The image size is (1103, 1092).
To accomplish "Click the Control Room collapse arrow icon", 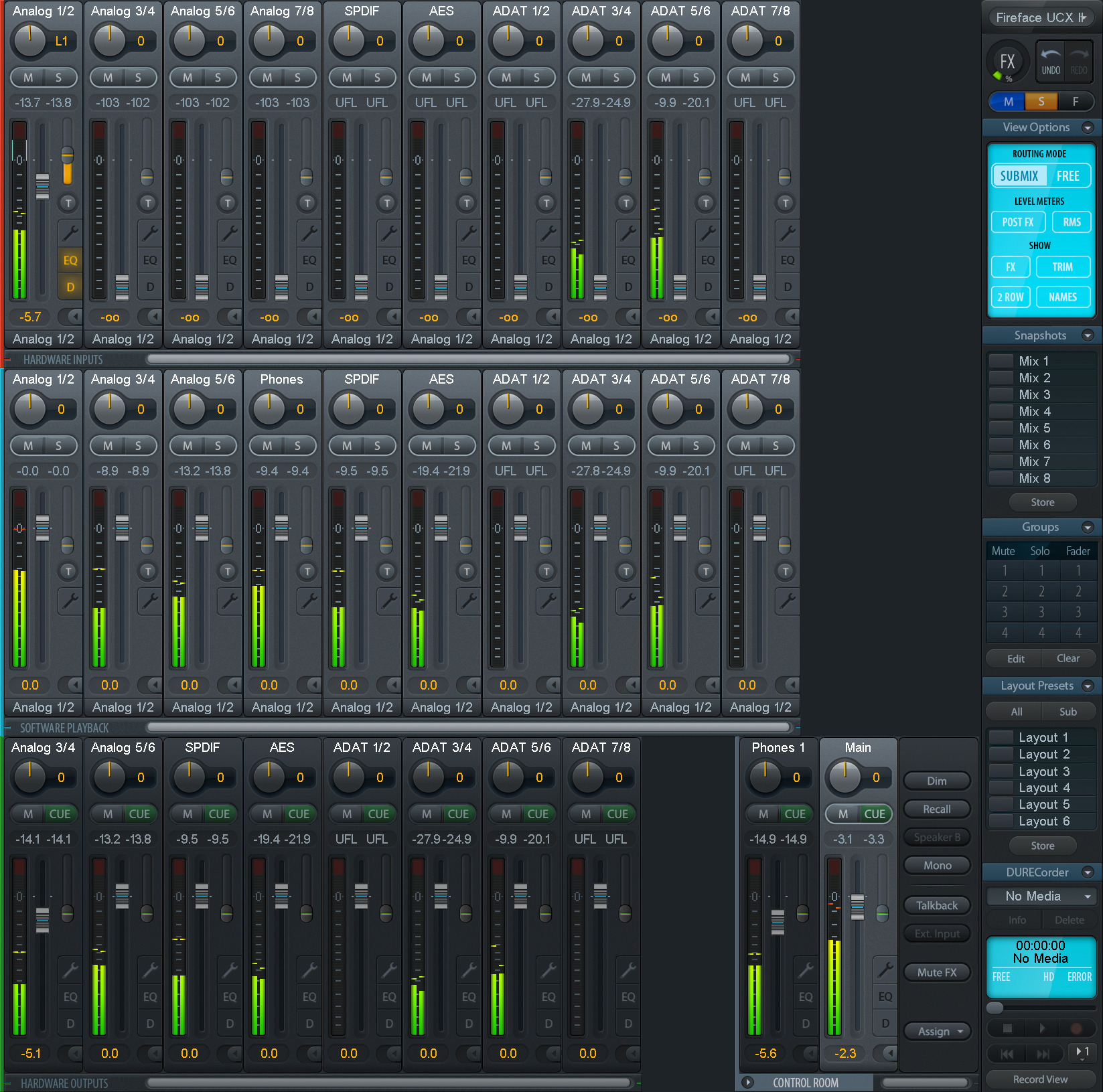I will click(x=748, y=1083).
